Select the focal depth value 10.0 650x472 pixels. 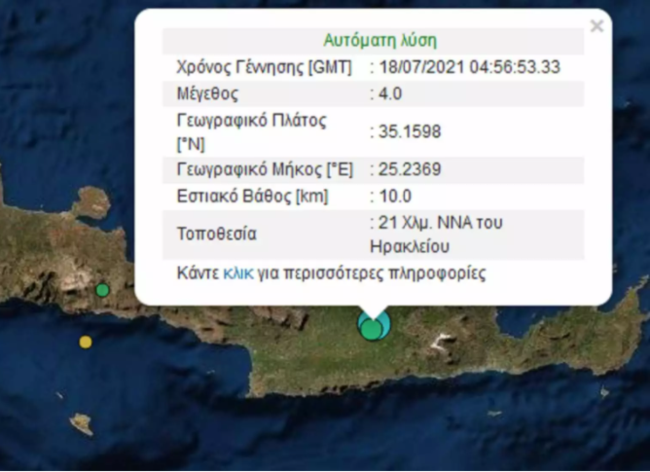[x=395, y=196]
